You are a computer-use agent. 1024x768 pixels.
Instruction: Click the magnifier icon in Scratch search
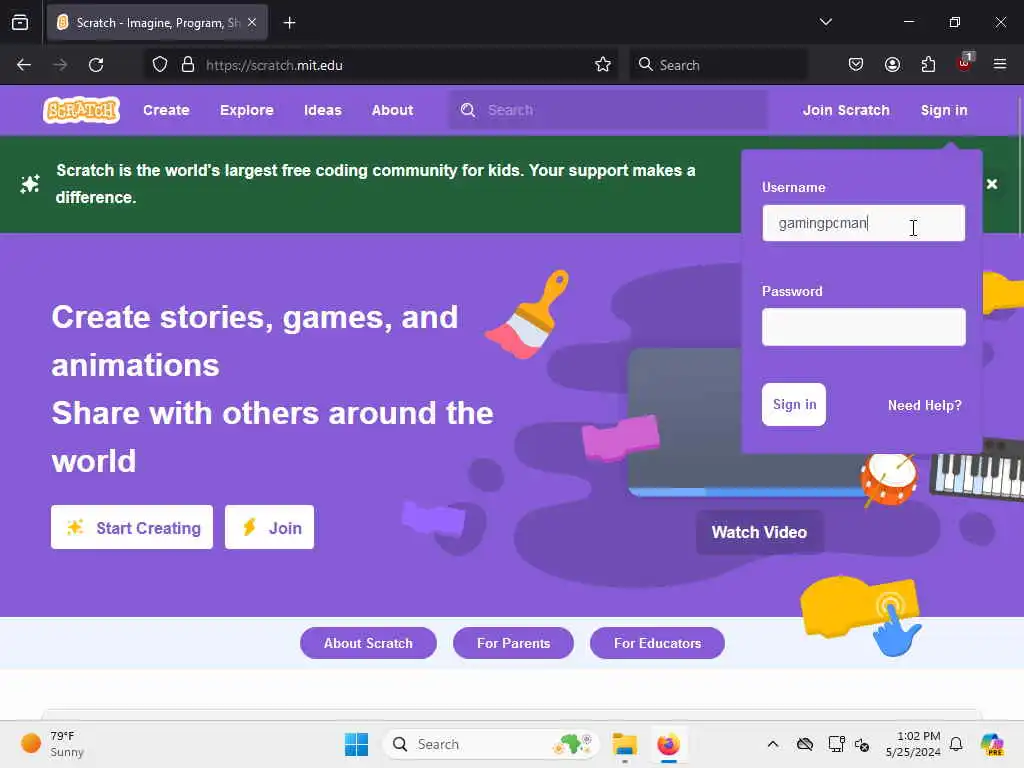[x=468, y=110]
